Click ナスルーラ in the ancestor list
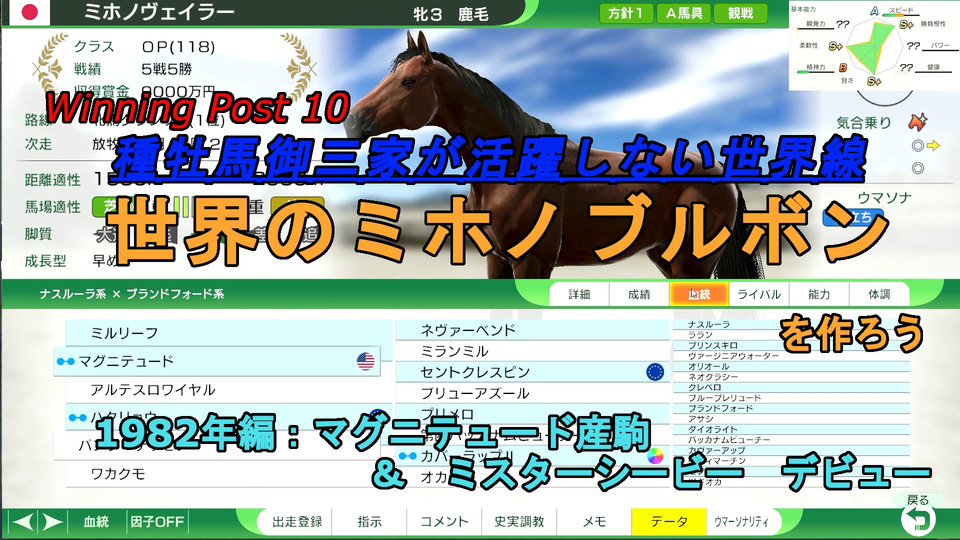 point(708,324)
